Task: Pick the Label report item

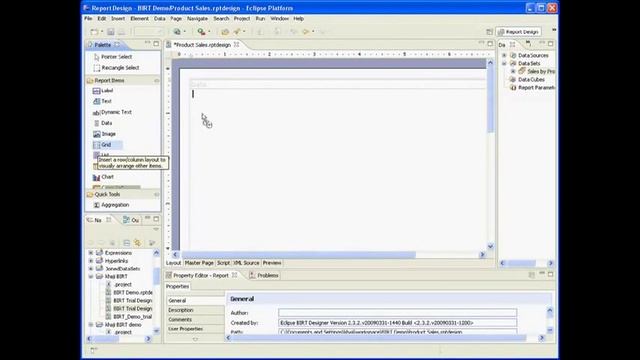Action: 103,91
